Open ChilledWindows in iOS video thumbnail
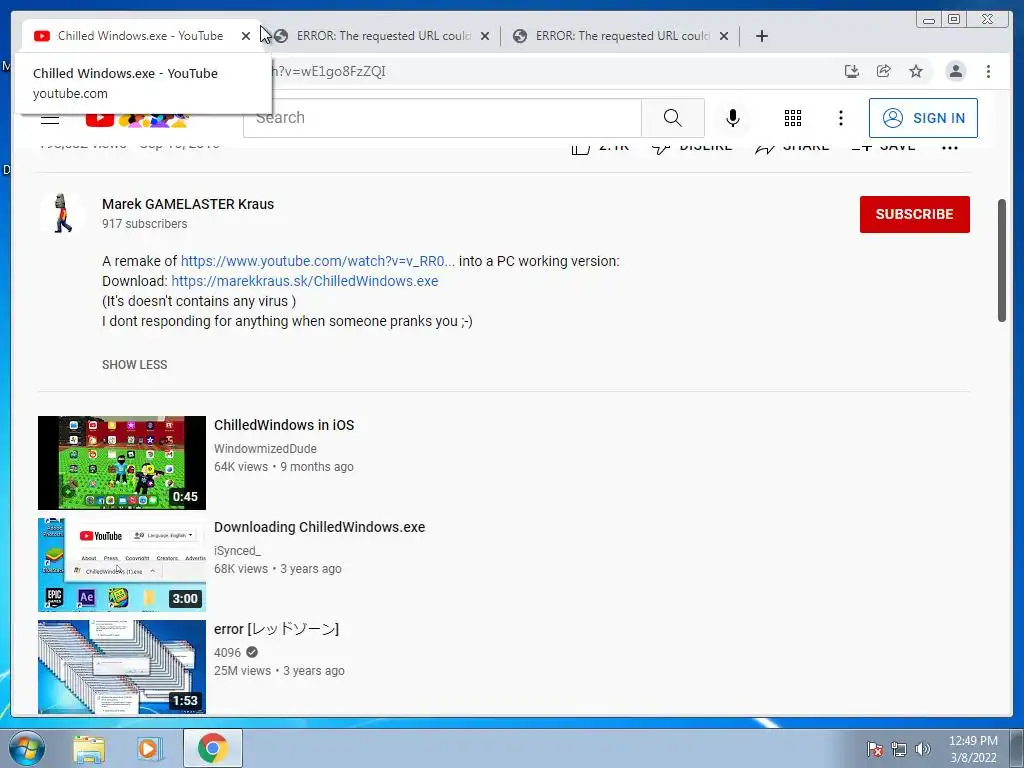This screenshot has width=1024, height=768. point(121,462)
